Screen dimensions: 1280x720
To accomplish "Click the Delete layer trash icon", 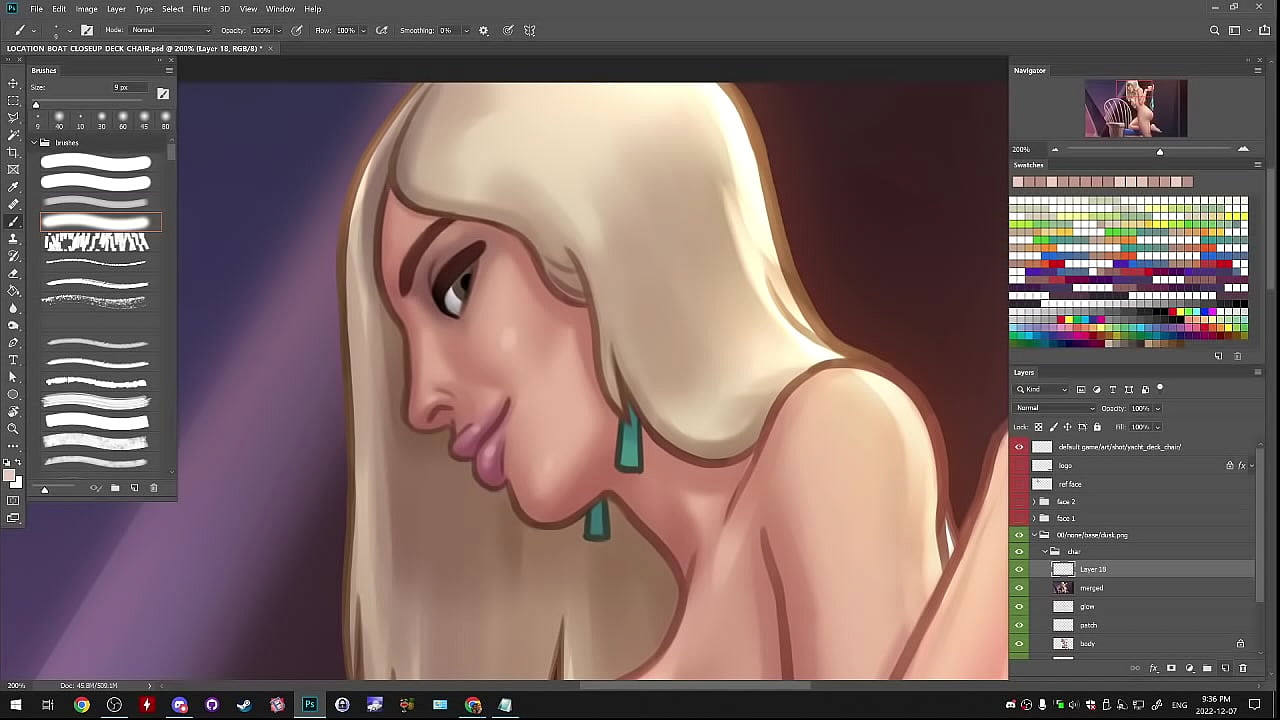I will pos(1243,668).
